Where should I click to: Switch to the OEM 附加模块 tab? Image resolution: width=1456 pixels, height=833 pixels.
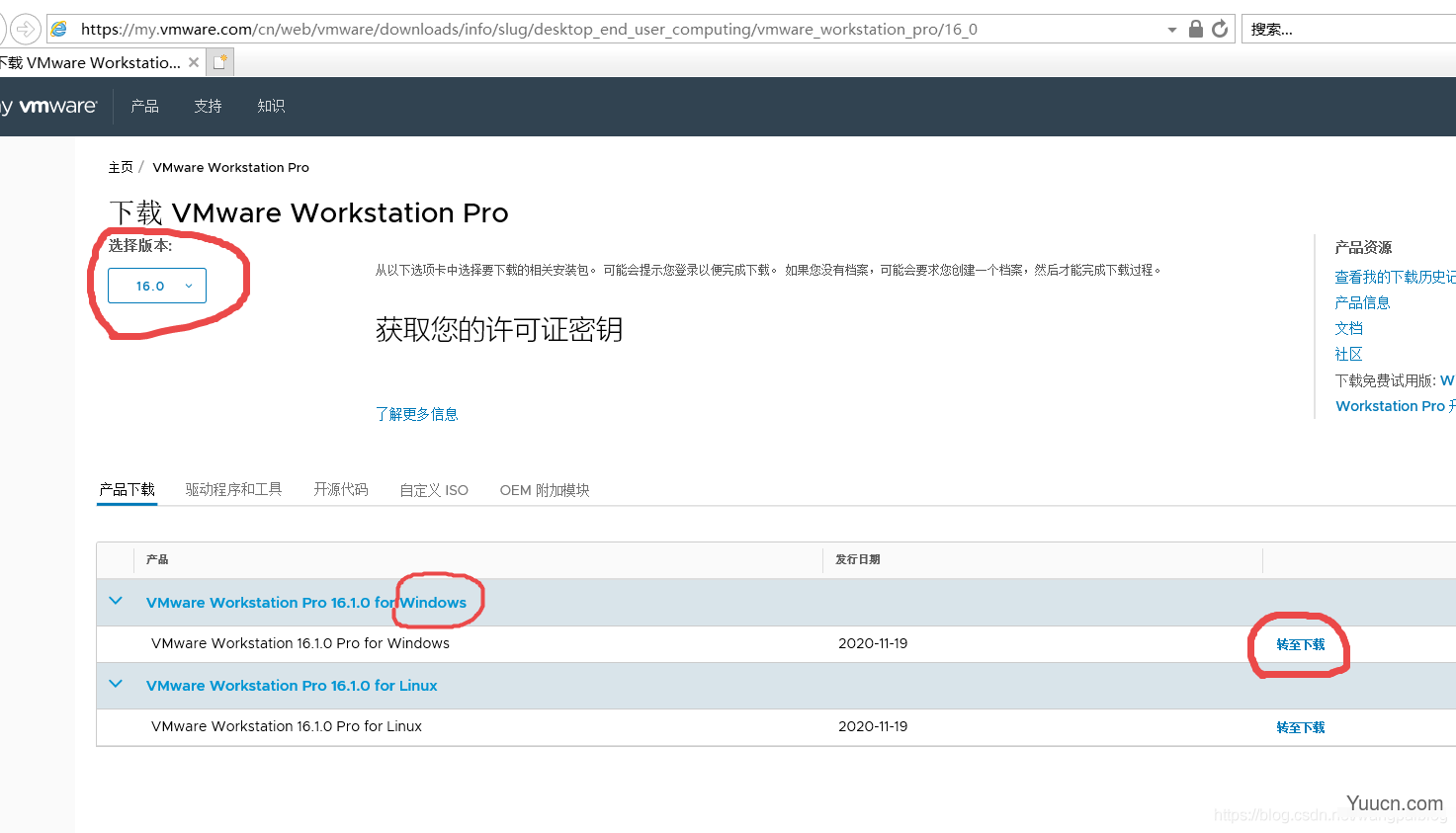(545, 490)
